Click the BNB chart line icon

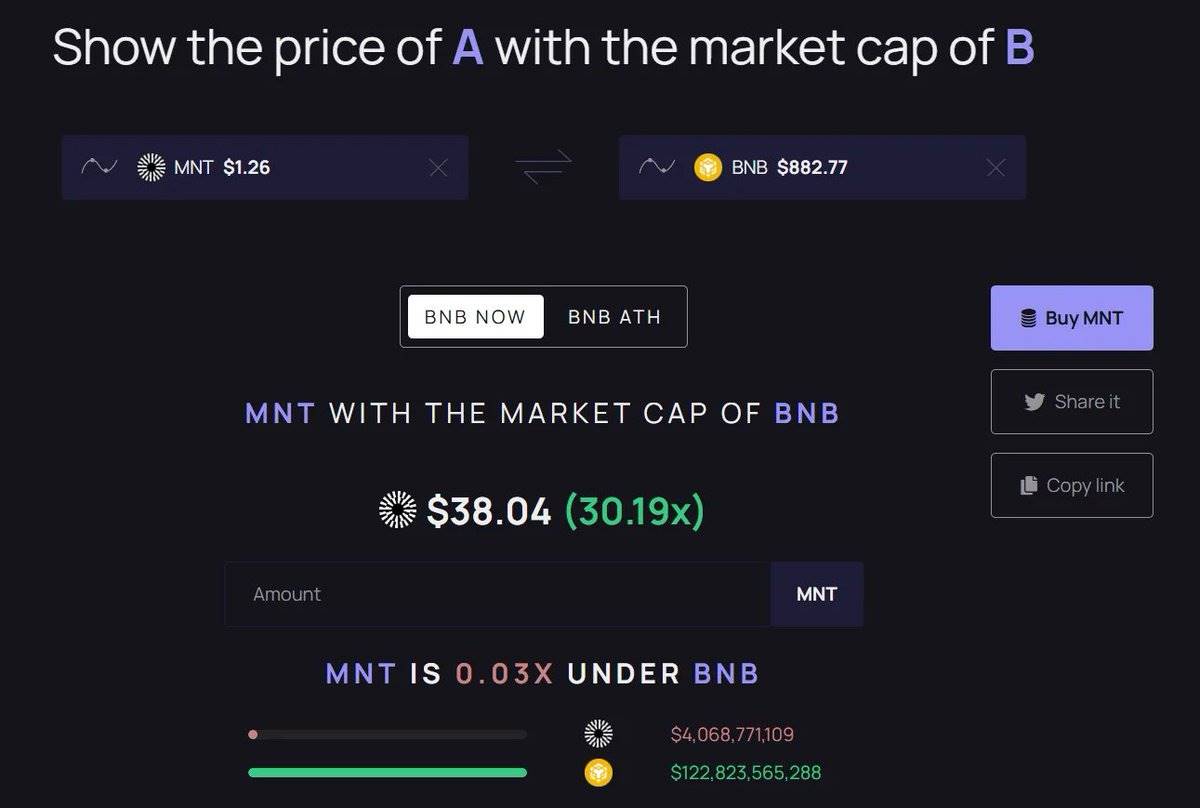tap(656, 167)
